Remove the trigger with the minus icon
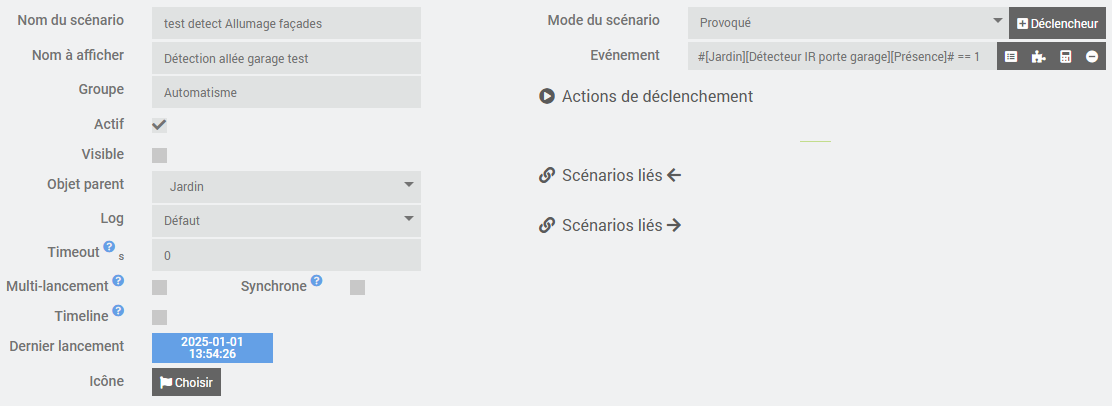1112x406 pixels. (1092, 57)
